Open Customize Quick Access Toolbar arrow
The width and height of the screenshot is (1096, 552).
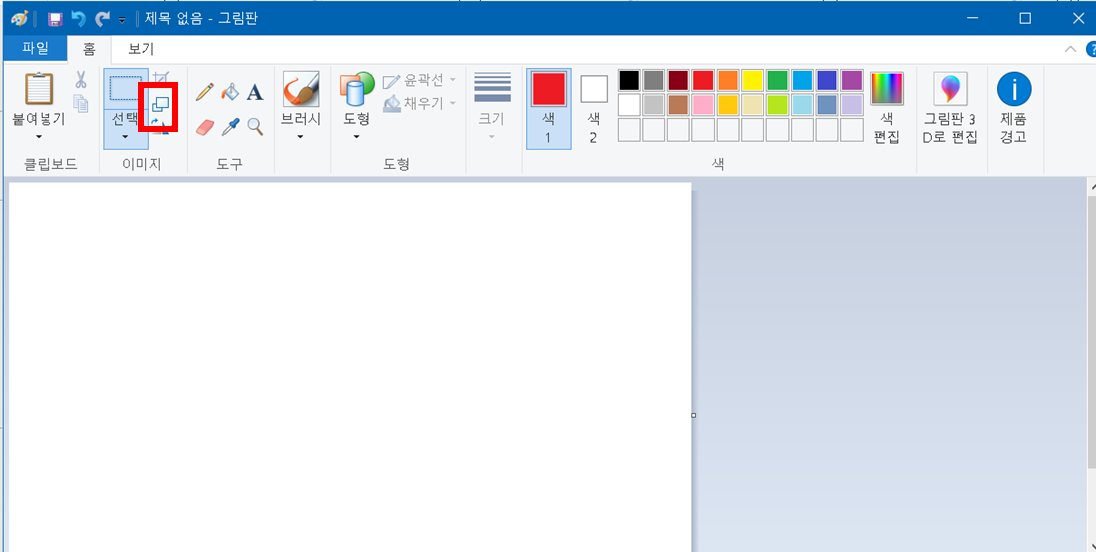coord(122,20)
